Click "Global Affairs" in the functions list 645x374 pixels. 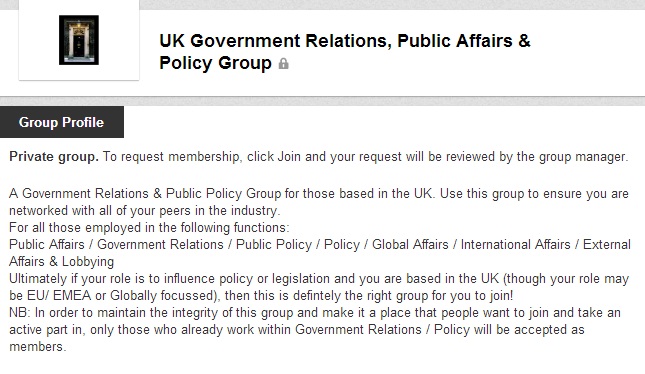(x=410, y=244)
